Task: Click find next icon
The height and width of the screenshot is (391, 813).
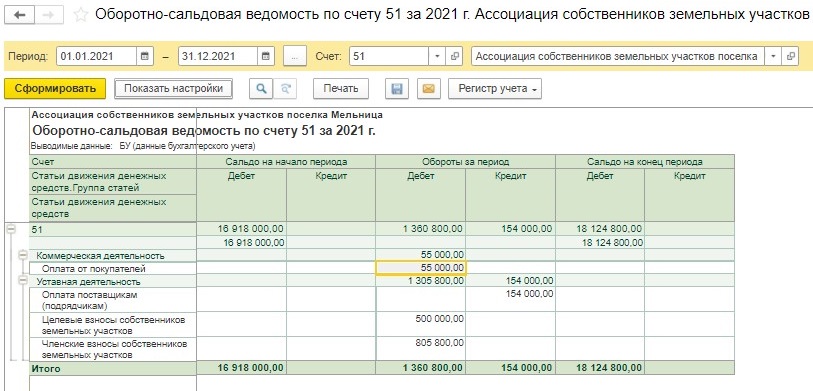Action: click(285, 89)
